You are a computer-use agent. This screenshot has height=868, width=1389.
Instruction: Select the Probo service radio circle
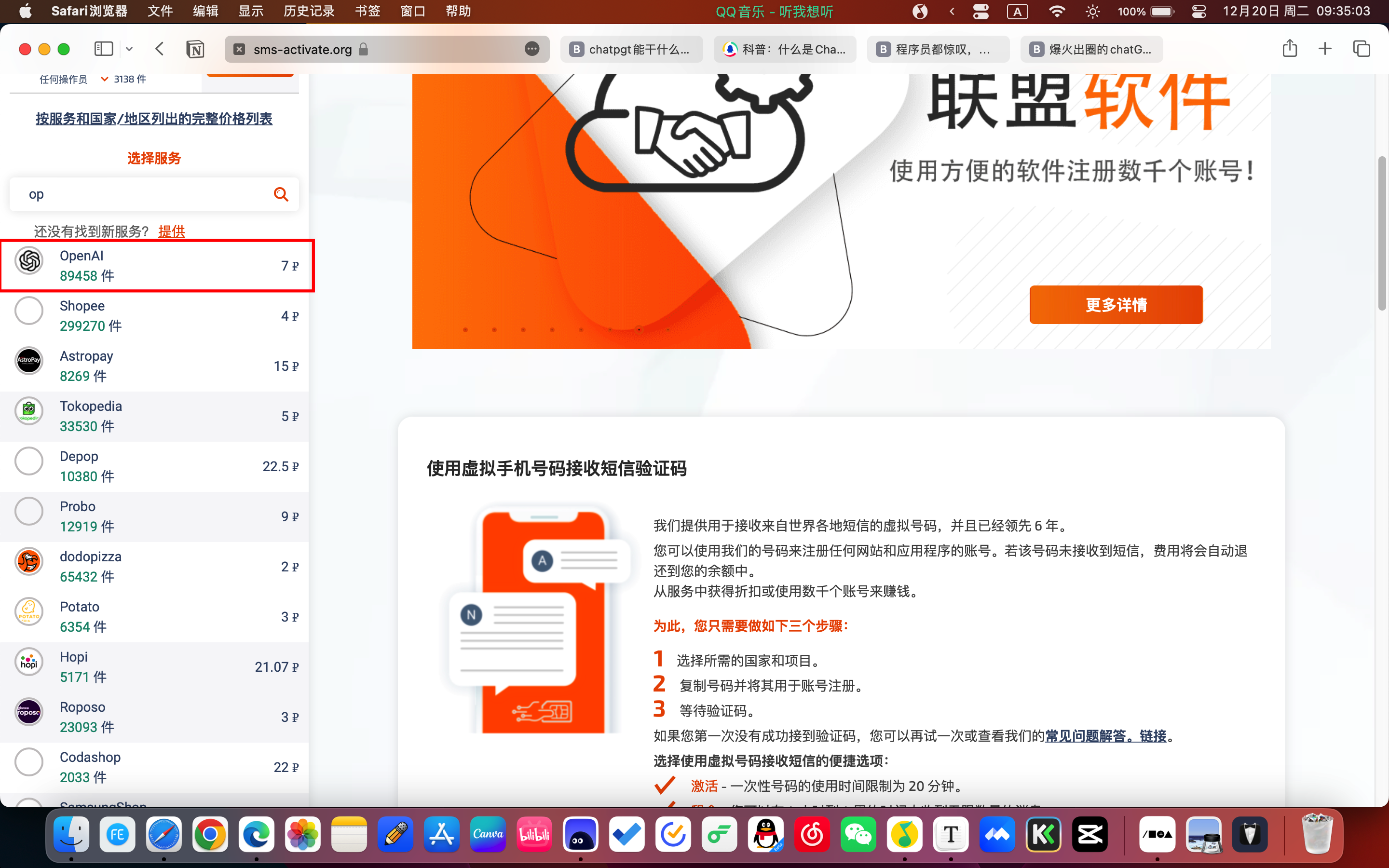click(29, 512)
